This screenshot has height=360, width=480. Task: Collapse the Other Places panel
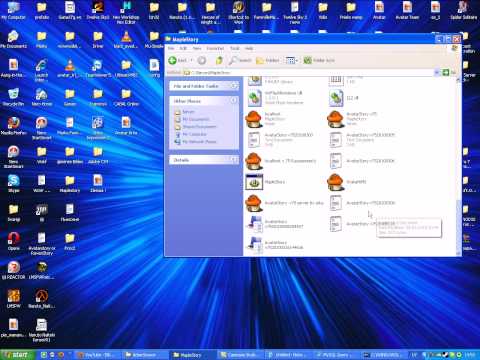[x=234, y=101]
